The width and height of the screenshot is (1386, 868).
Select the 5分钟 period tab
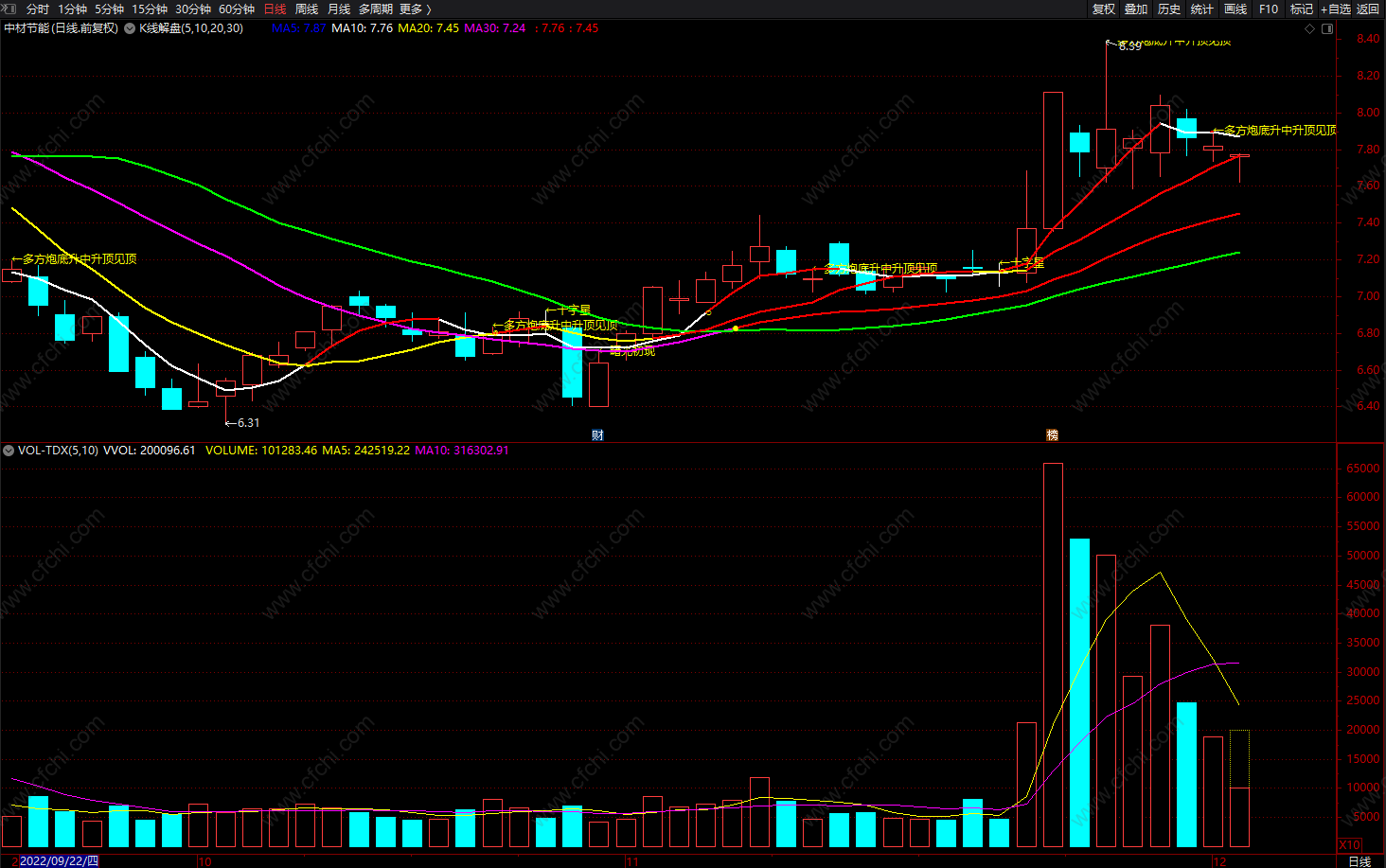pos(109,9)
